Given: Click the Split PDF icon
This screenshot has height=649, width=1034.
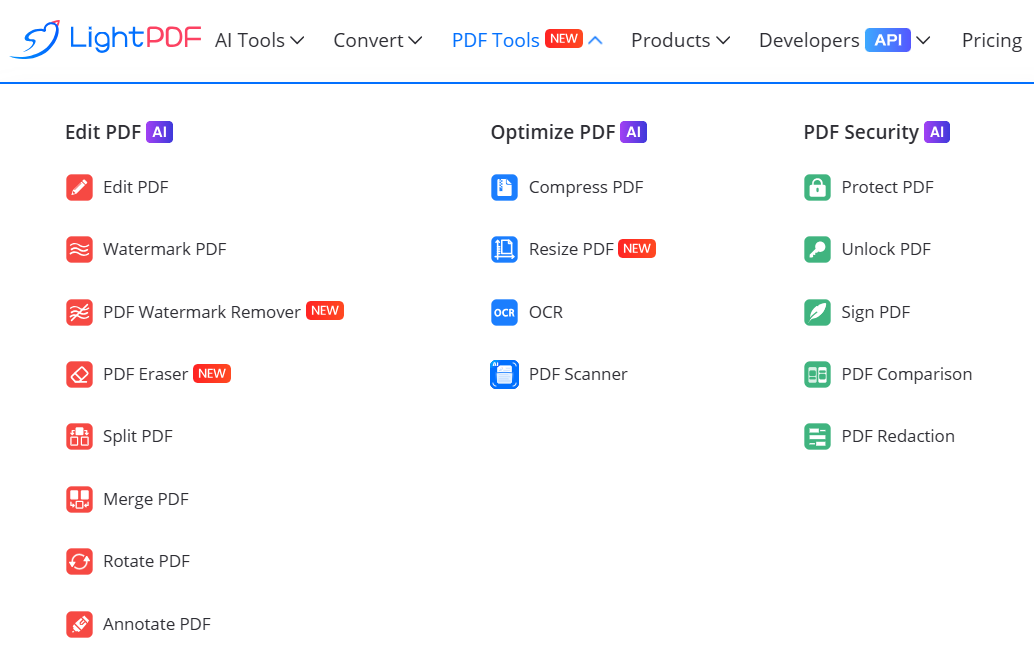Looking at the screenshot, I should point(79,436).
